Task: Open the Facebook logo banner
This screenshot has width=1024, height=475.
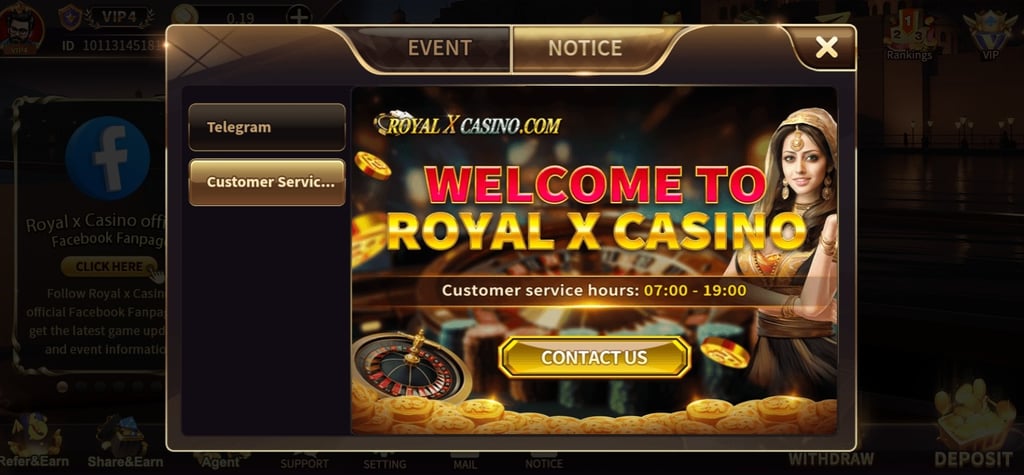Action: 108,159
